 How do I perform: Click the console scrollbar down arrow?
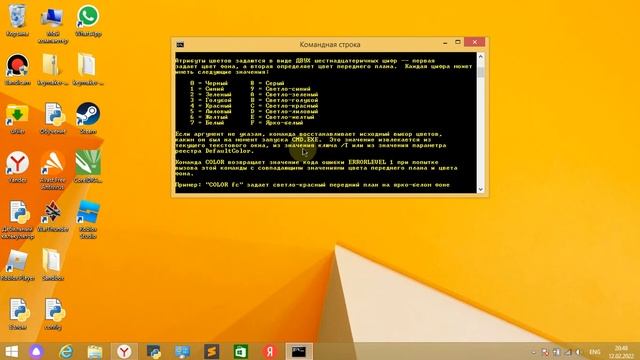click(x=480, y=189)
